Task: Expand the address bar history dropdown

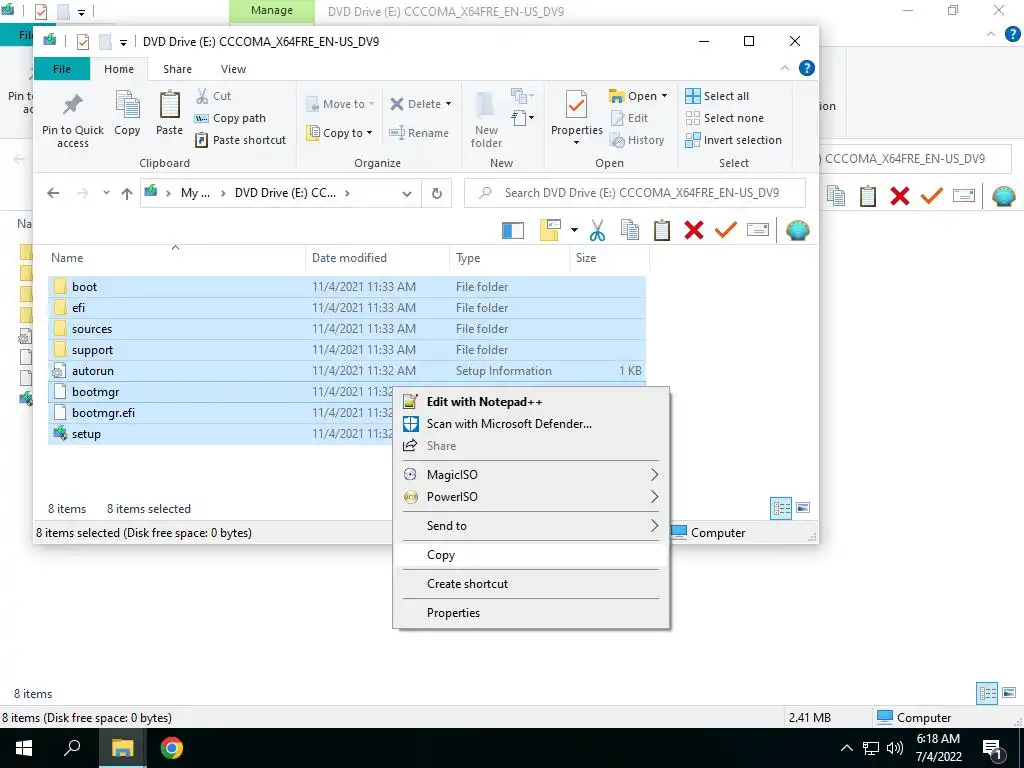Action: [407, 193]
